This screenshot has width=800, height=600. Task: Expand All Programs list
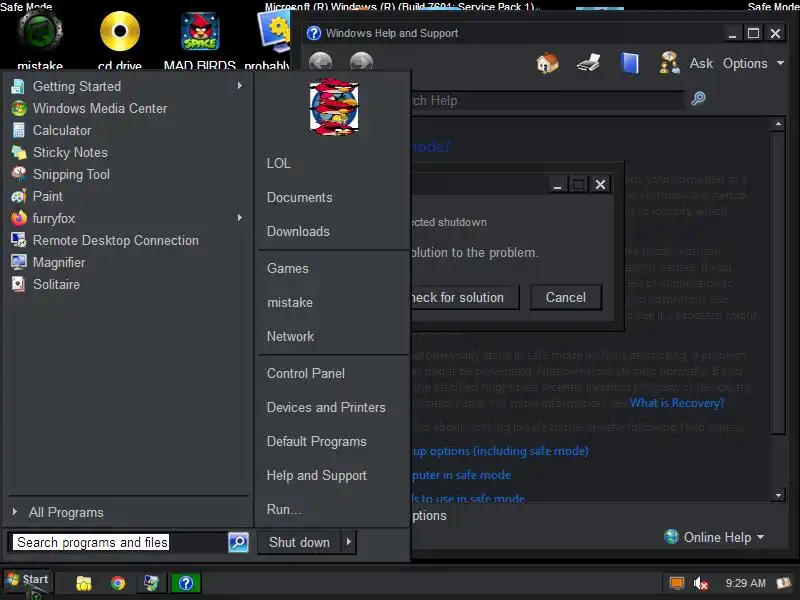click(x=66, y=512)
